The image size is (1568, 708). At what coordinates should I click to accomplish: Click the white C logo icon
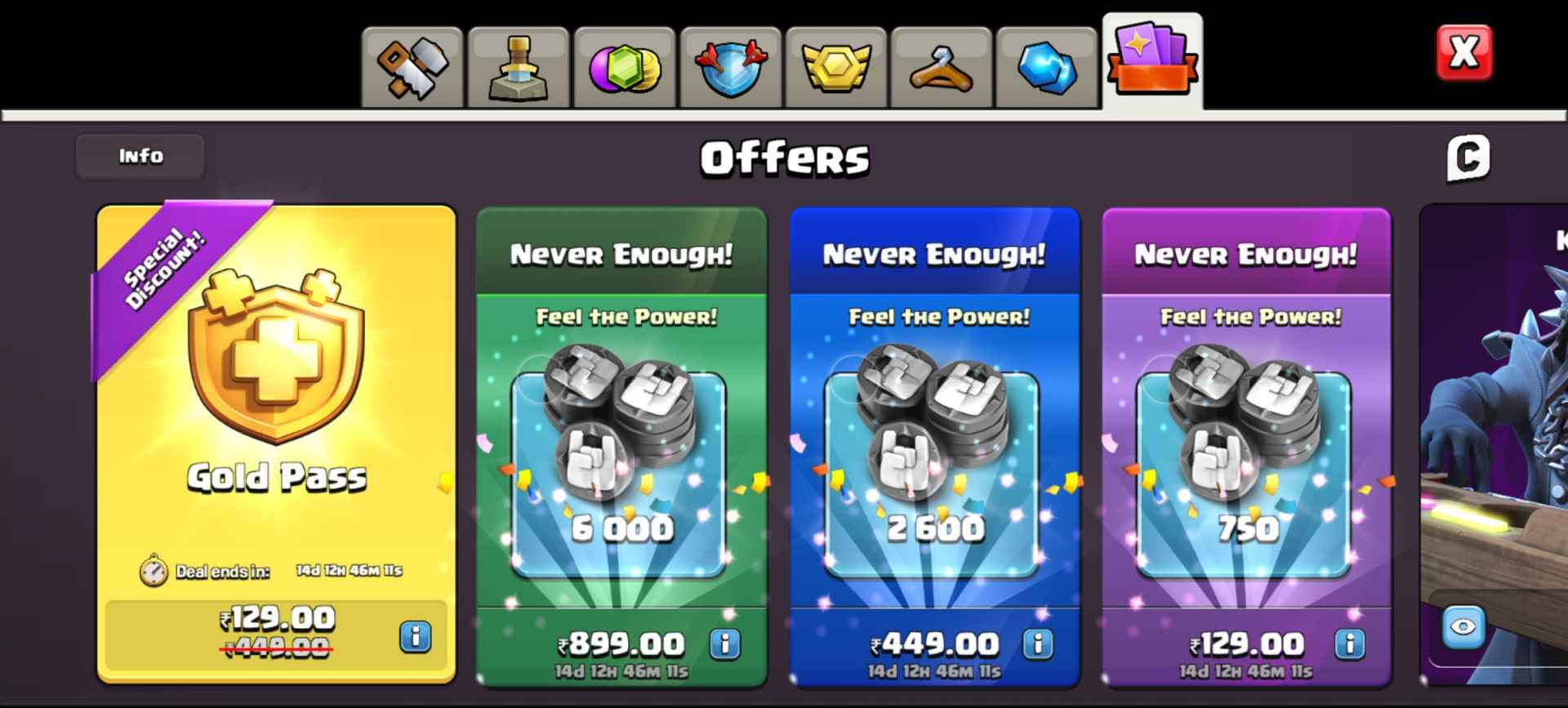(x=1468, y=158)
